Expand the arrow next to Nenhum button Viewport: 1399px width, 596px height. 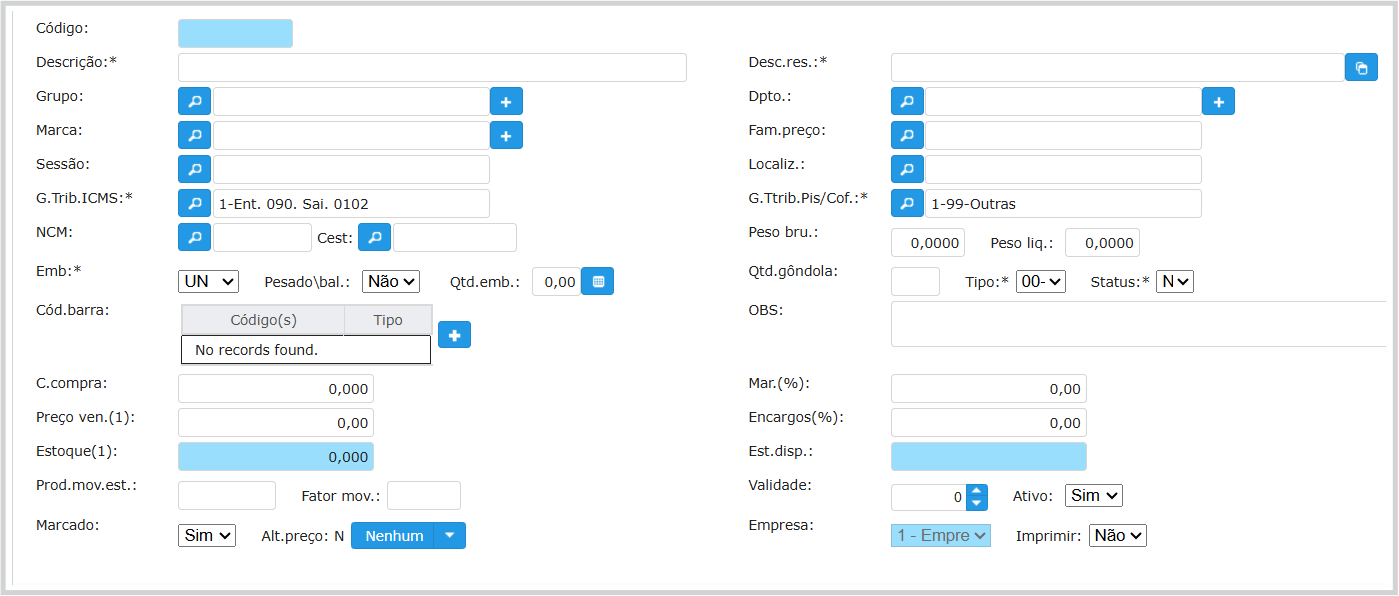pyautogui.click(x=450, y=535)
